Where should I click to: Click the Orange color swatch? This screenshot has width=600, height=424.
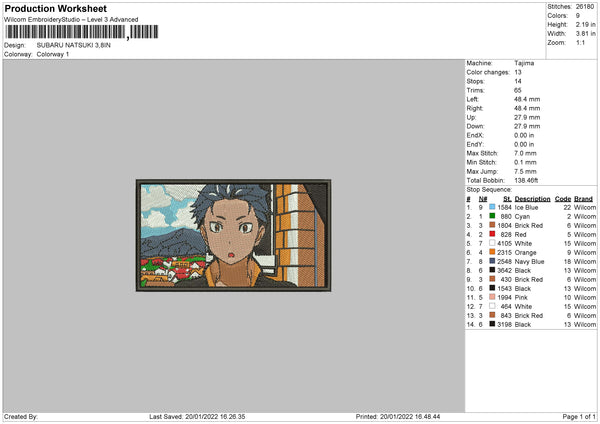click(492, 252)
